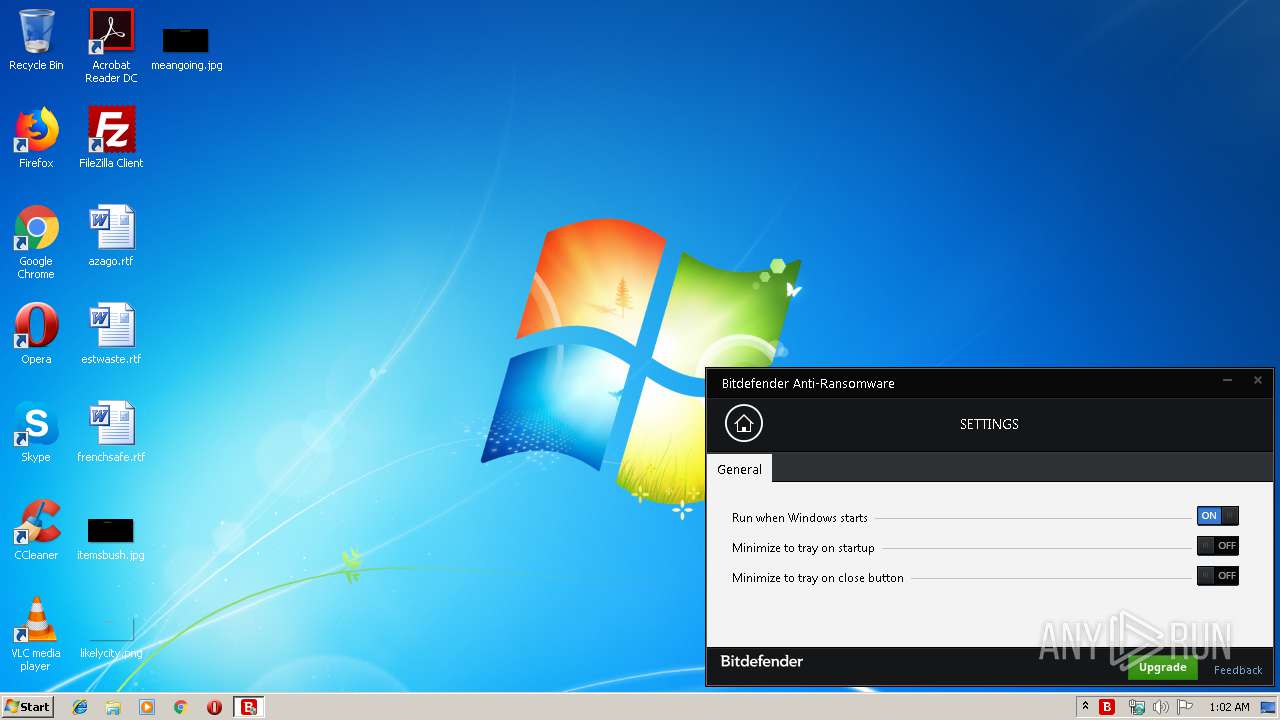Go to Bitdefender home screen icon
Screen dimensions: 1280x720
click(x=743, y=423)
